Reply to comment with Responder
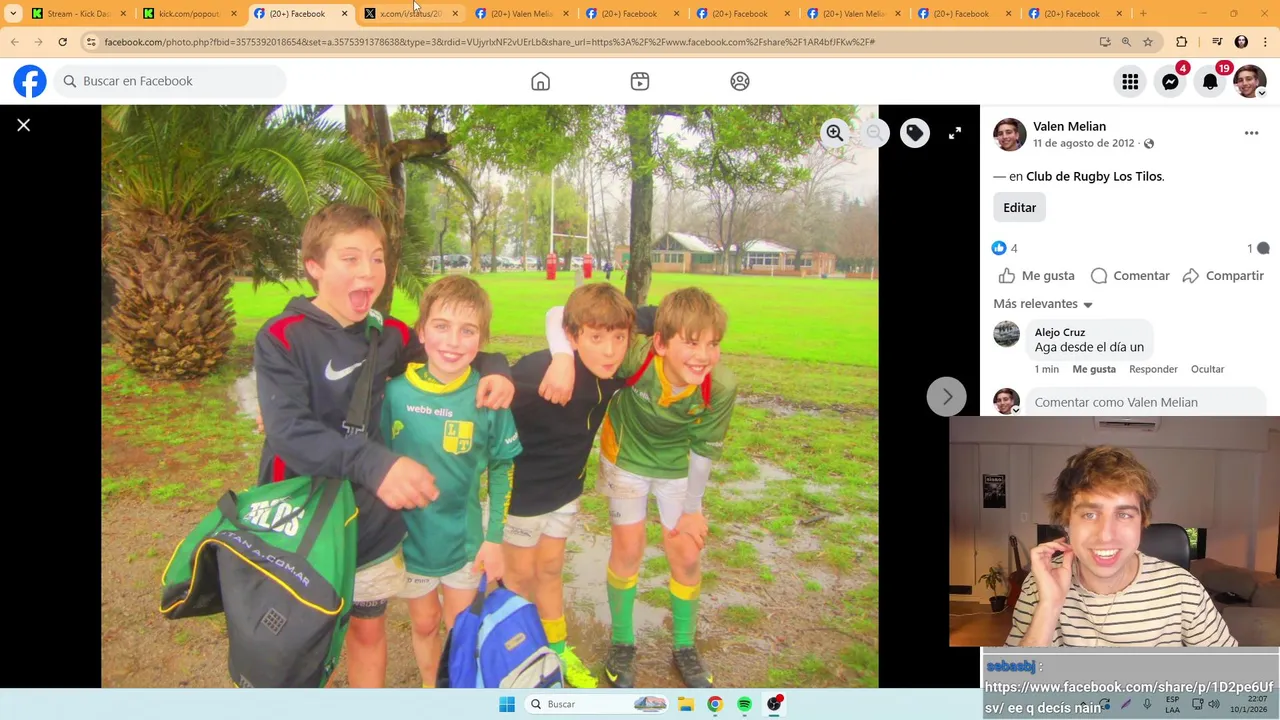Image resolution: width=1280 pixels, height=720 pixels. (1153, 369)
